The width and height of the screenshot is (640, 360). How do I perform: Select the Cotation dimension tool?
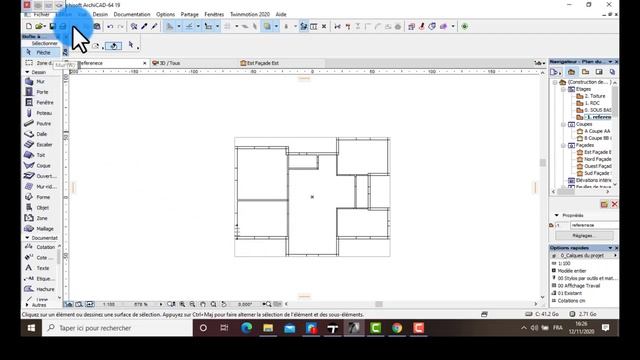click(x=40, y=247)
